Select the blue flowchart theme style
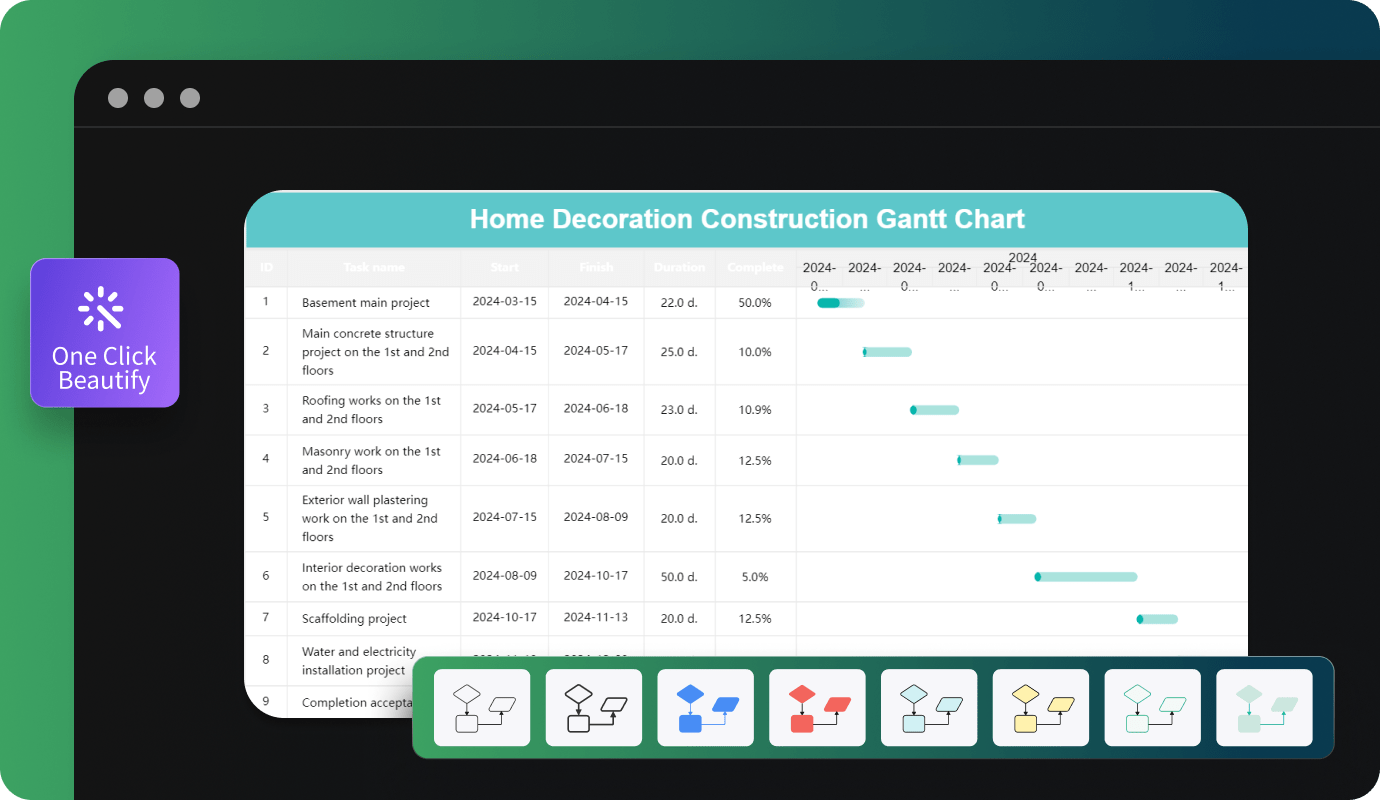Image resolution: width=1380 pixels, height=800 pixels. [705, 707]
